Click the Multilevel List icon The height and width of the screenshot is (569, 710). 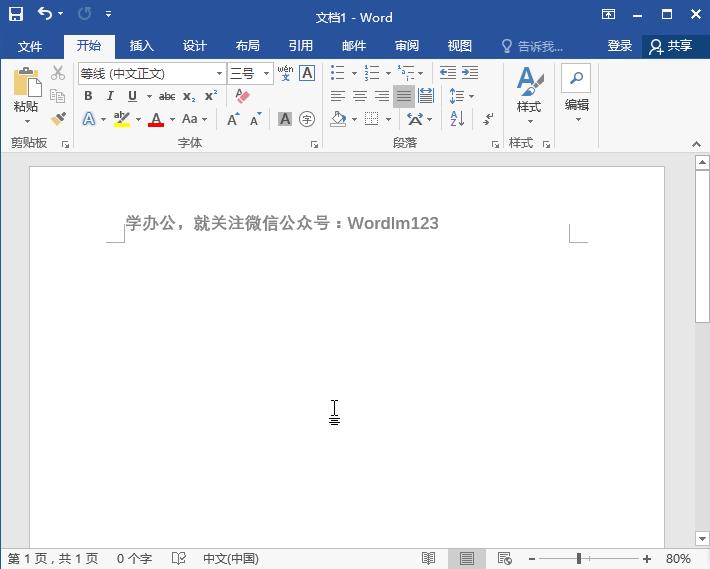click(406, 72)
